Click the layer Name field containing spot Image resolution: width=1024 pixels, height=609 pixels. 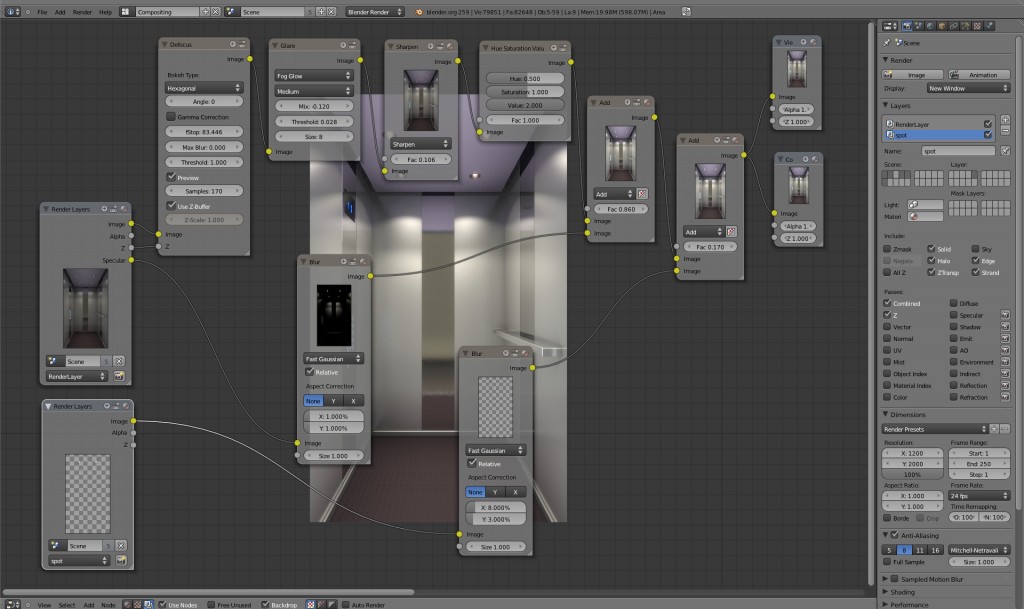tap(958, 151)
